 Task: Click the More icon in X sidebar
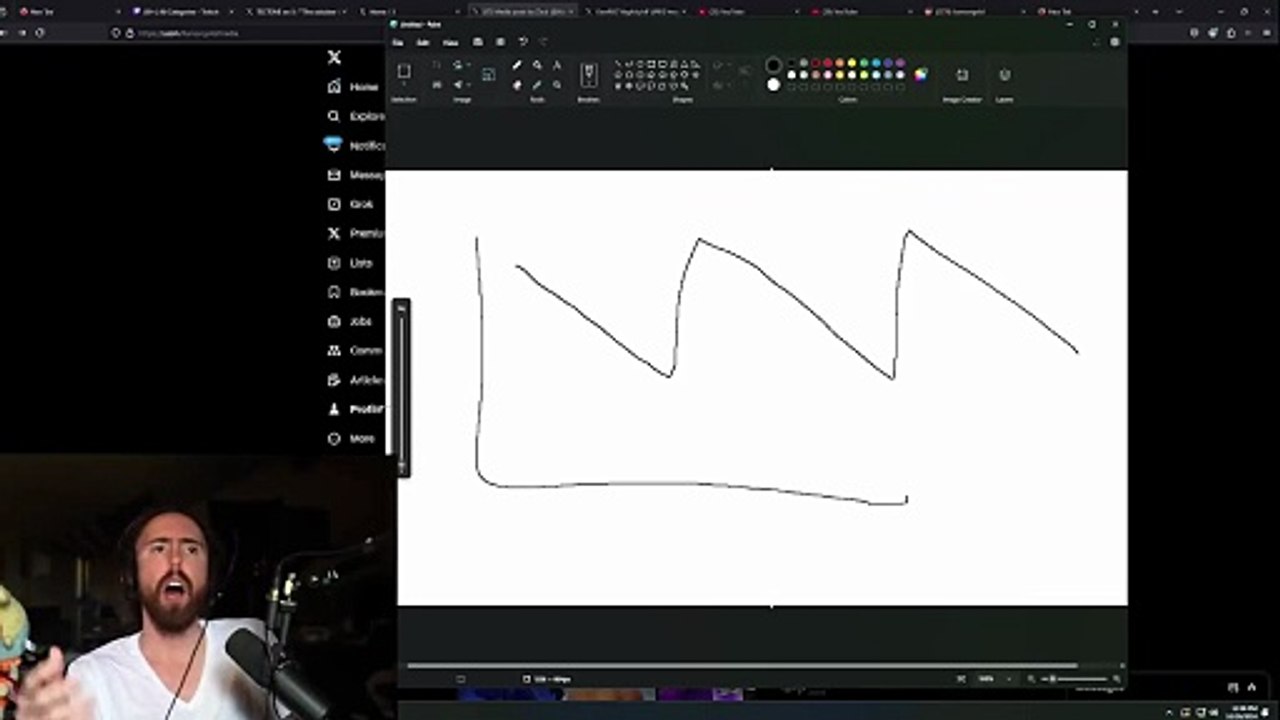(334, 438)
